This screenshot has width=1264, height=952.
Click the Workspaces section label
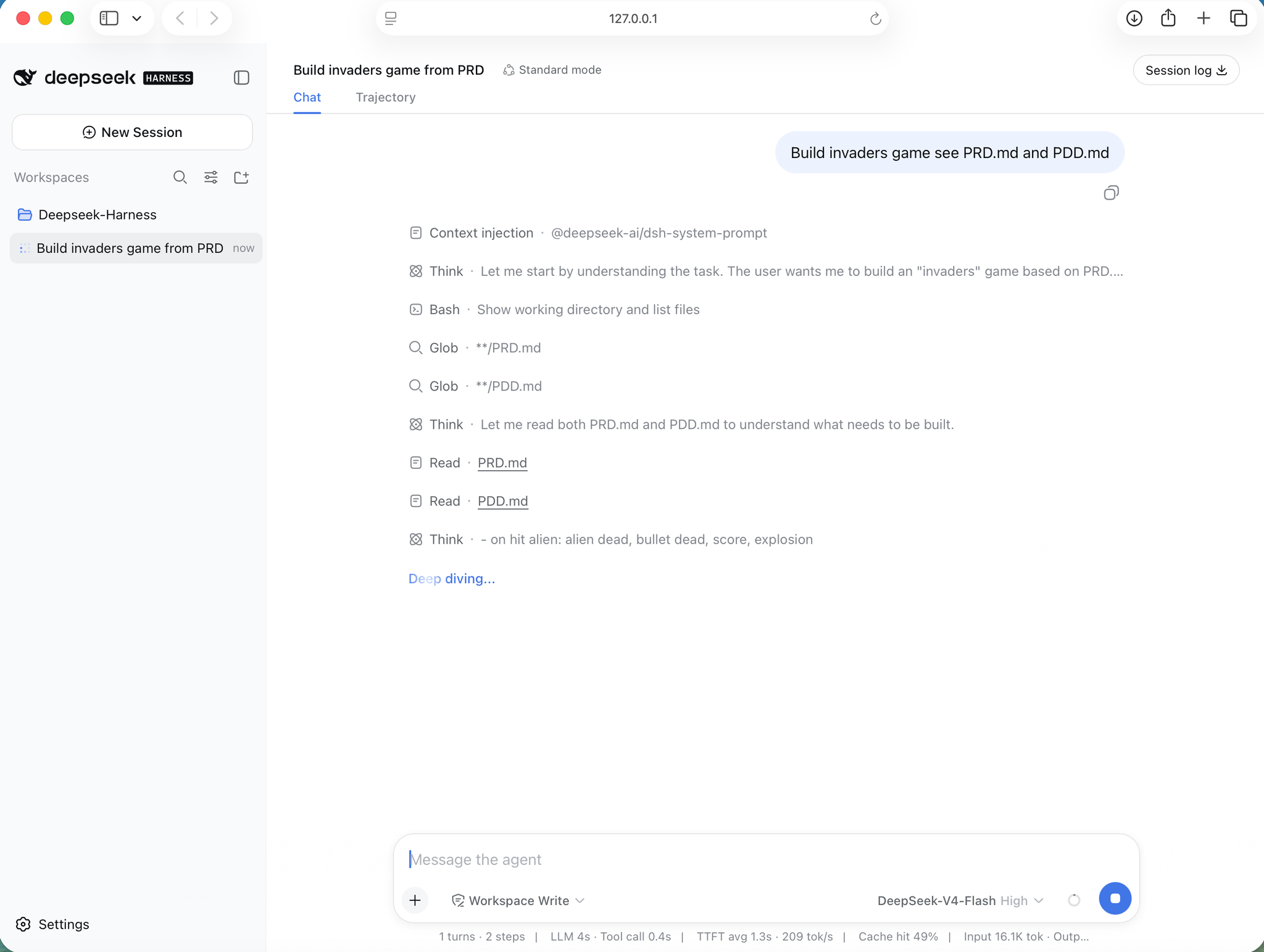click(51, 178)
